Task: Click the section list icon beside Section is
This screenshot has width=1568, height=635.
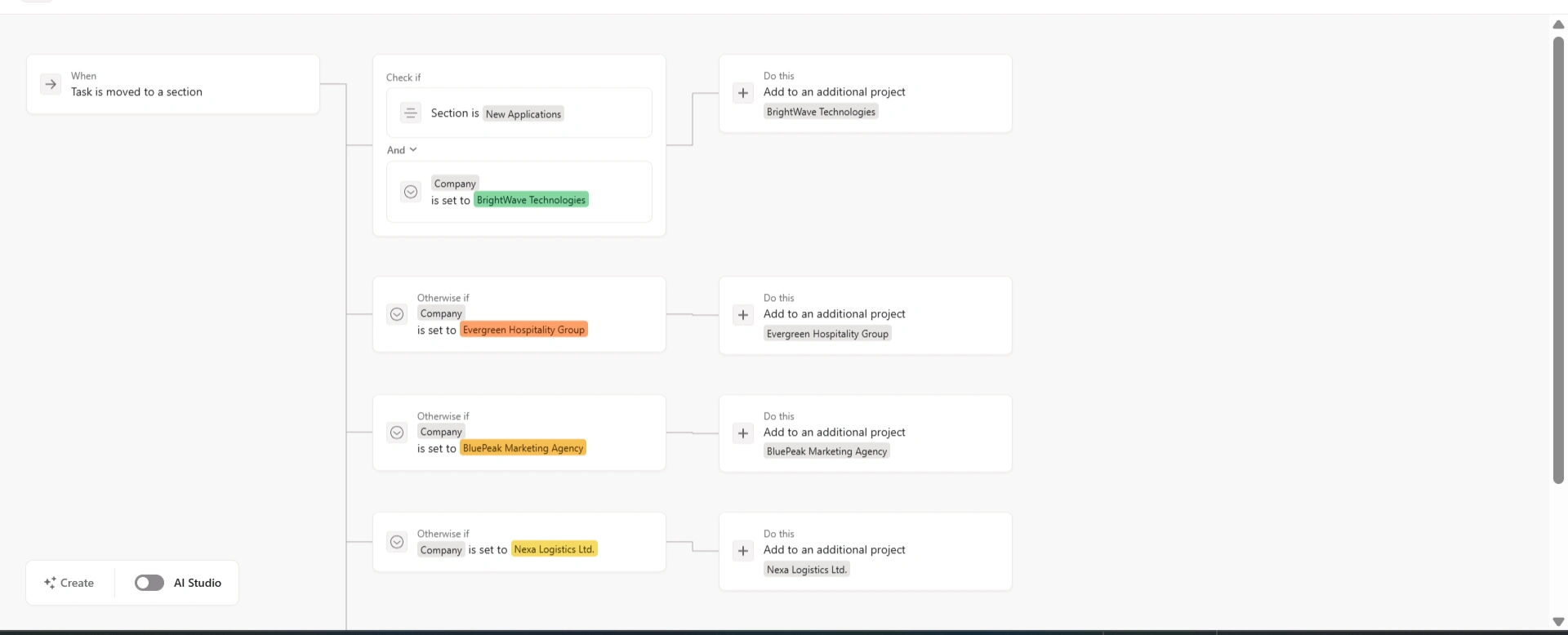Action: point(411,113)
